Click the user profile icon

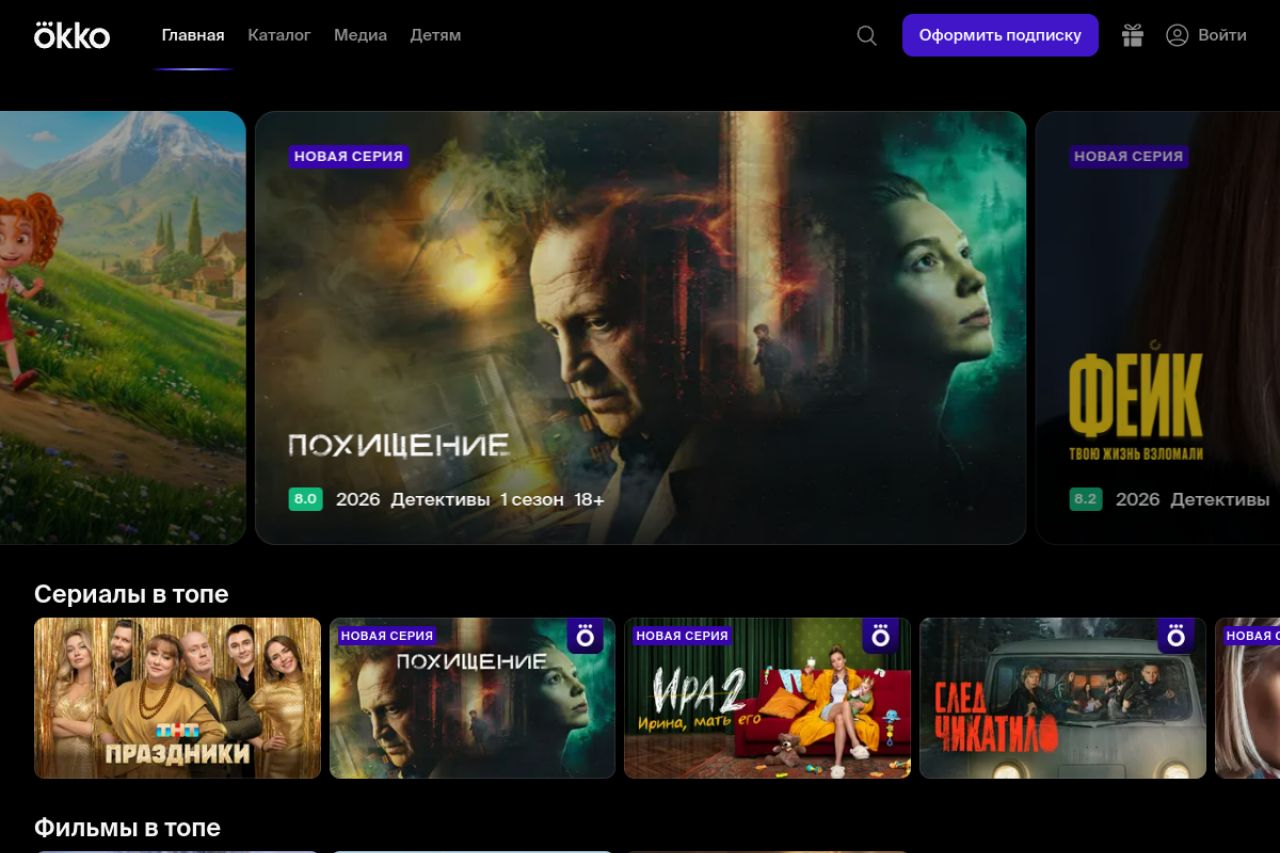[1177, 35]
